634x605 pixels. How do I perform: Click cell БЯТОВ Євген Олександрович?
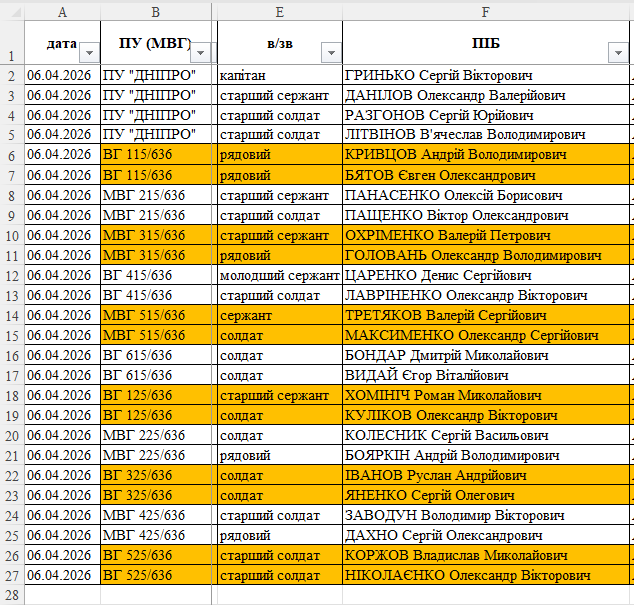486,175
